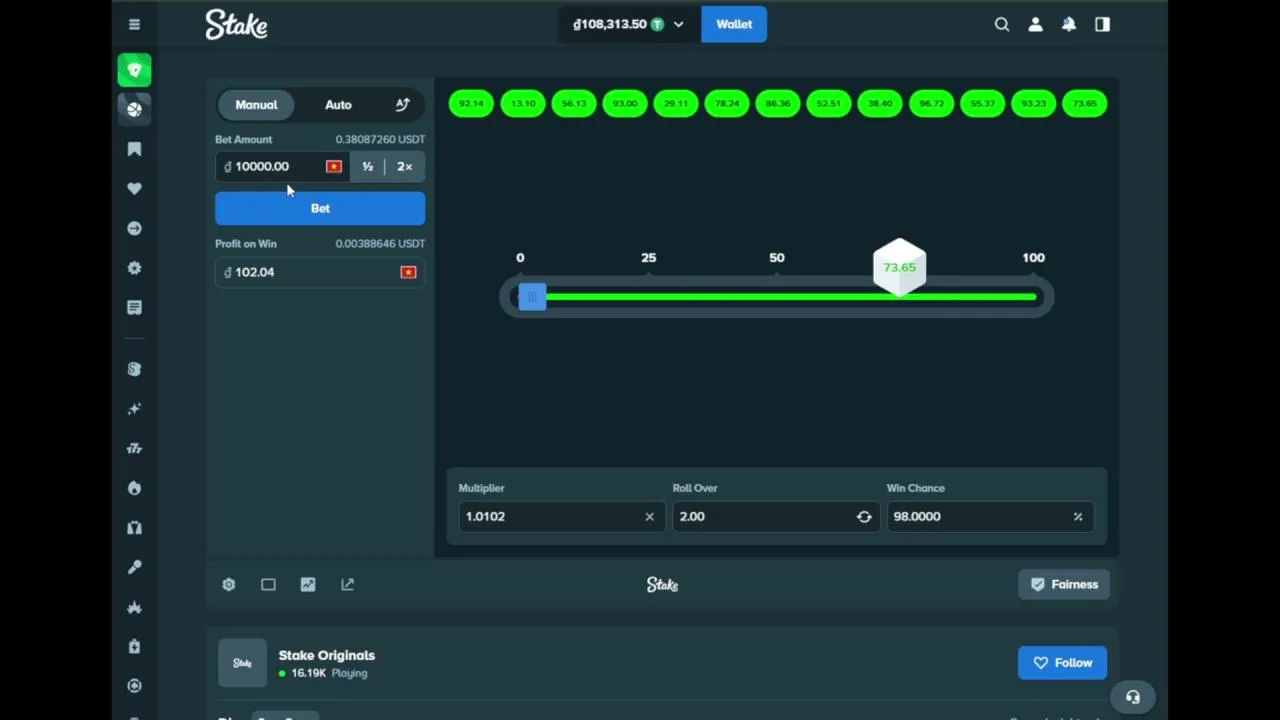1280x720 pixels.
Task: Click the blue dice slider handle
Action: point(532,297)
